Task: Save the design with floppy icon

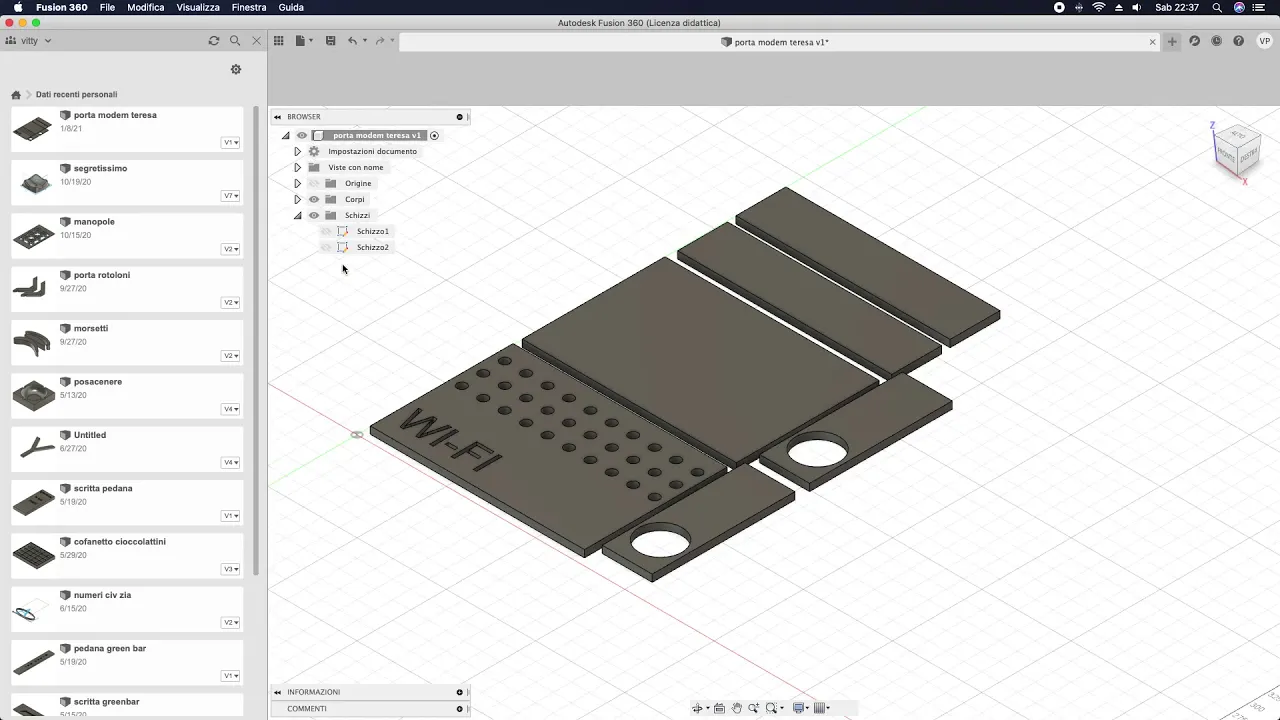Action: 330,41
